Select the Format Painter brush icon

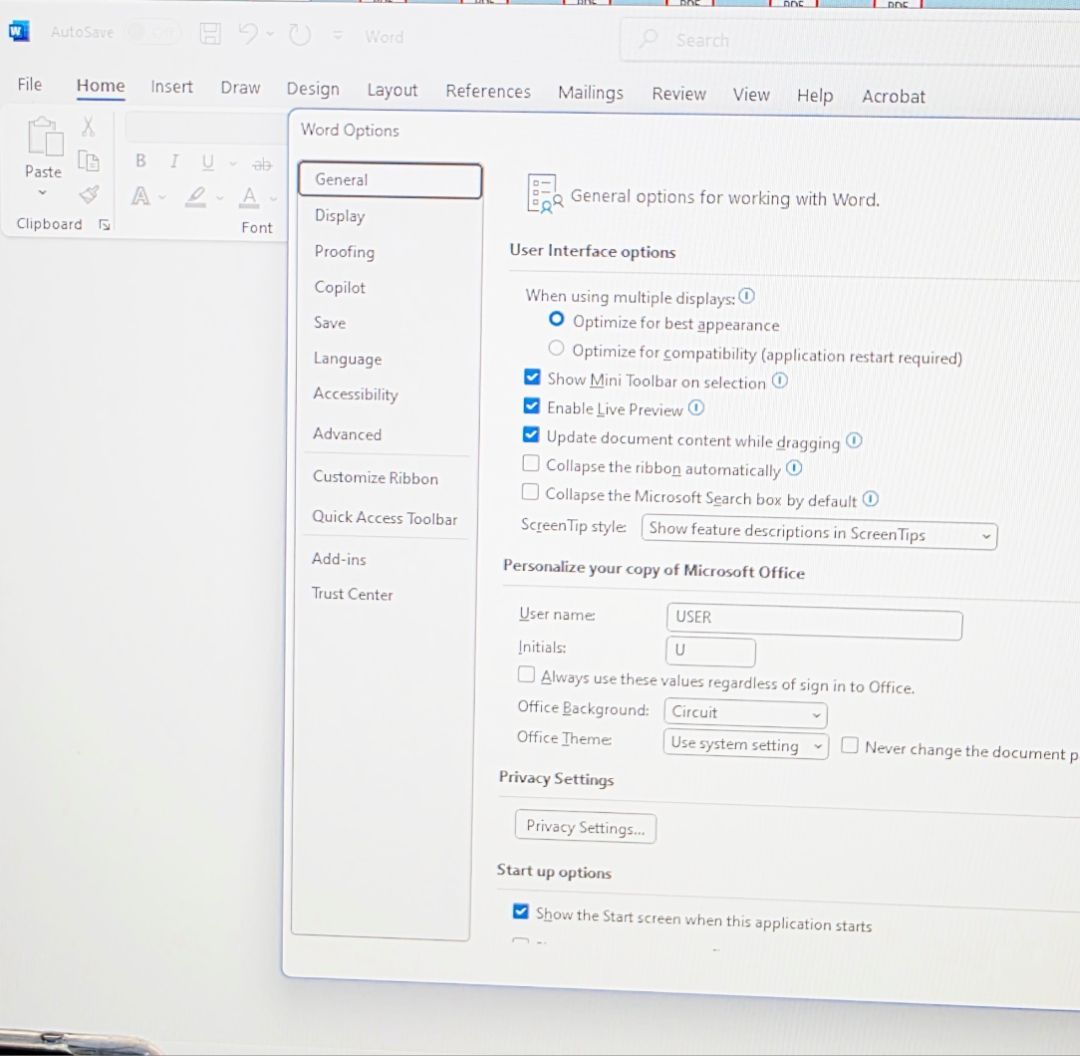coord(89,195)
